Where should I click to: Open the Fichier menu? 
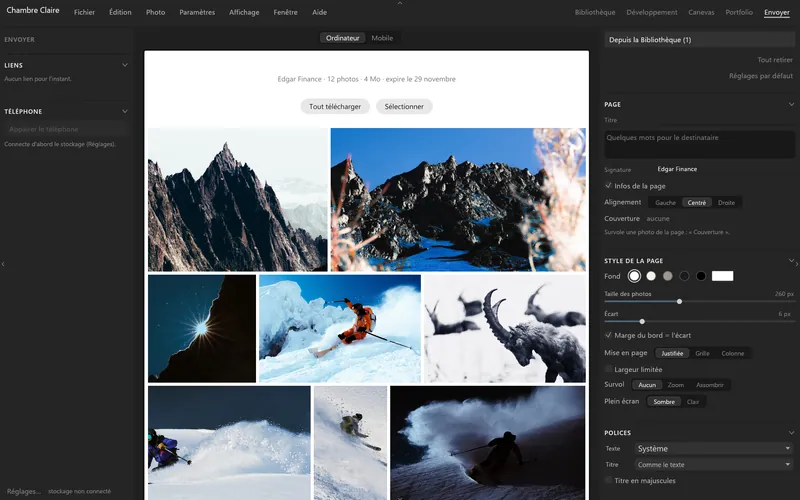[x=84, y=12]
